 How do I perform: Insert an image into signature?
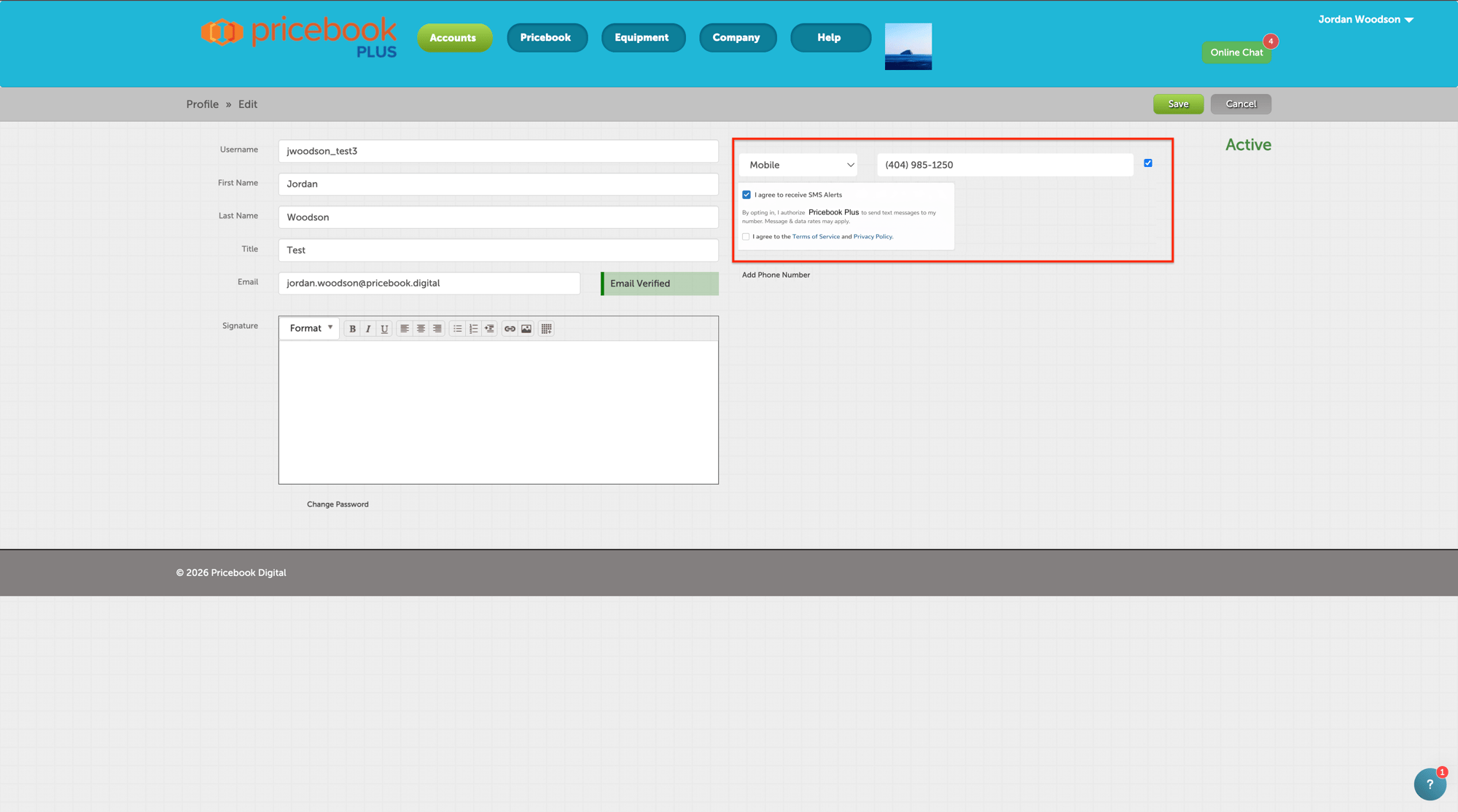coord(526,329)
